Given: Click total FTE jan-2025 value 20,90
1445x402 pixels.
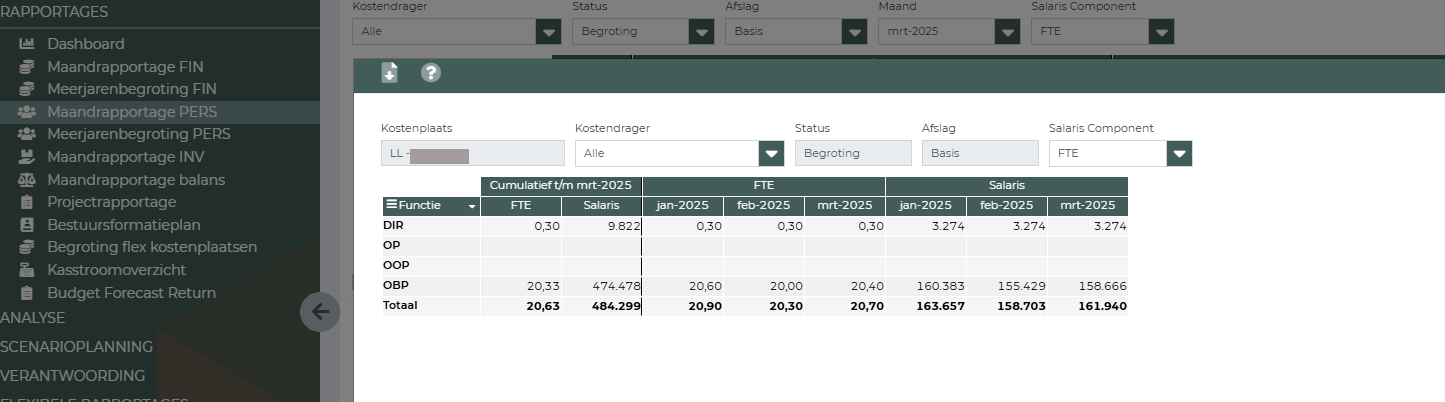Looking at the screenshot, I should tap(705, 306).
